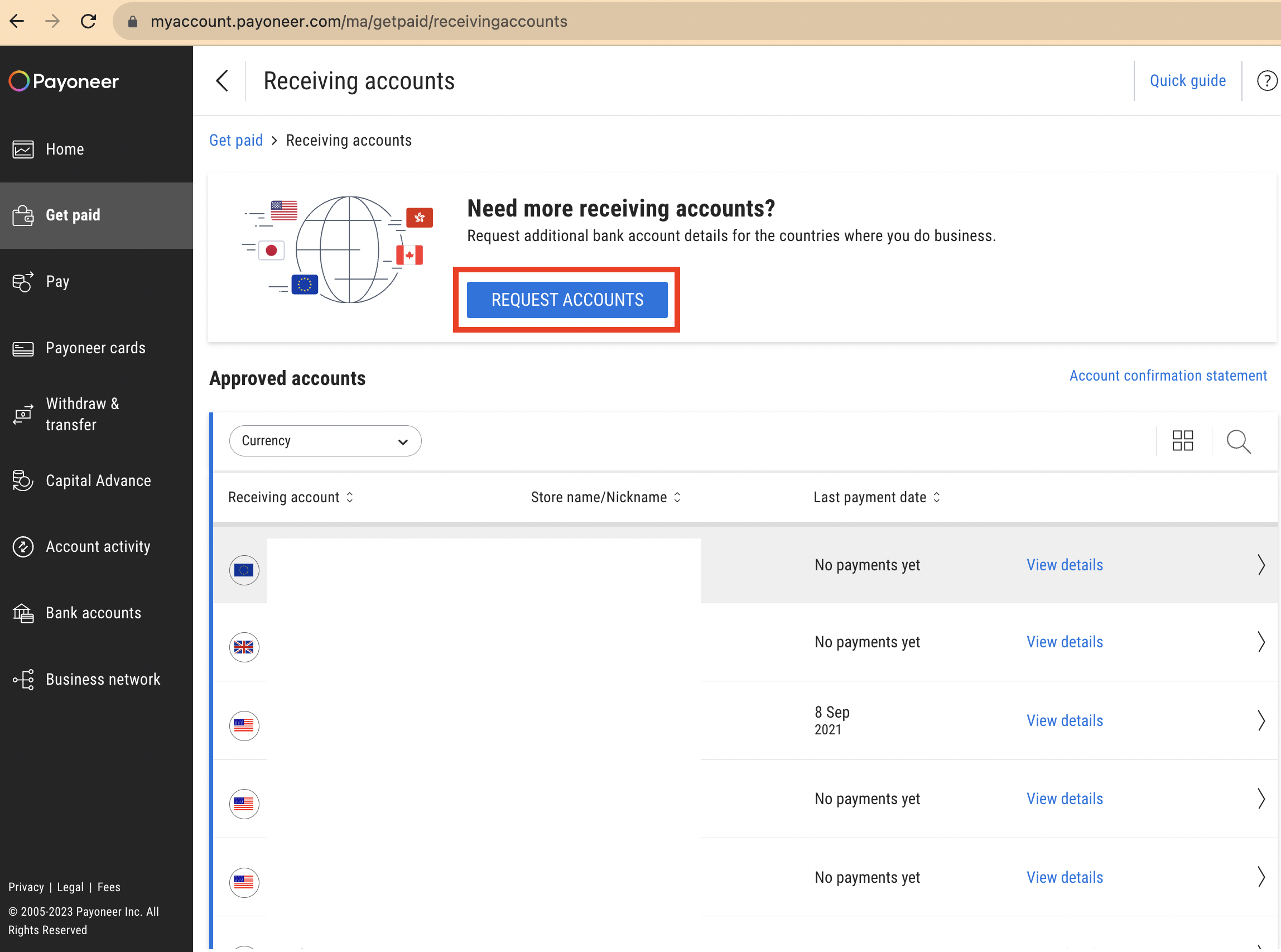Open the Quick guide link
The width and height of the screenshot is (1281, 952).
click(1188, 81)
